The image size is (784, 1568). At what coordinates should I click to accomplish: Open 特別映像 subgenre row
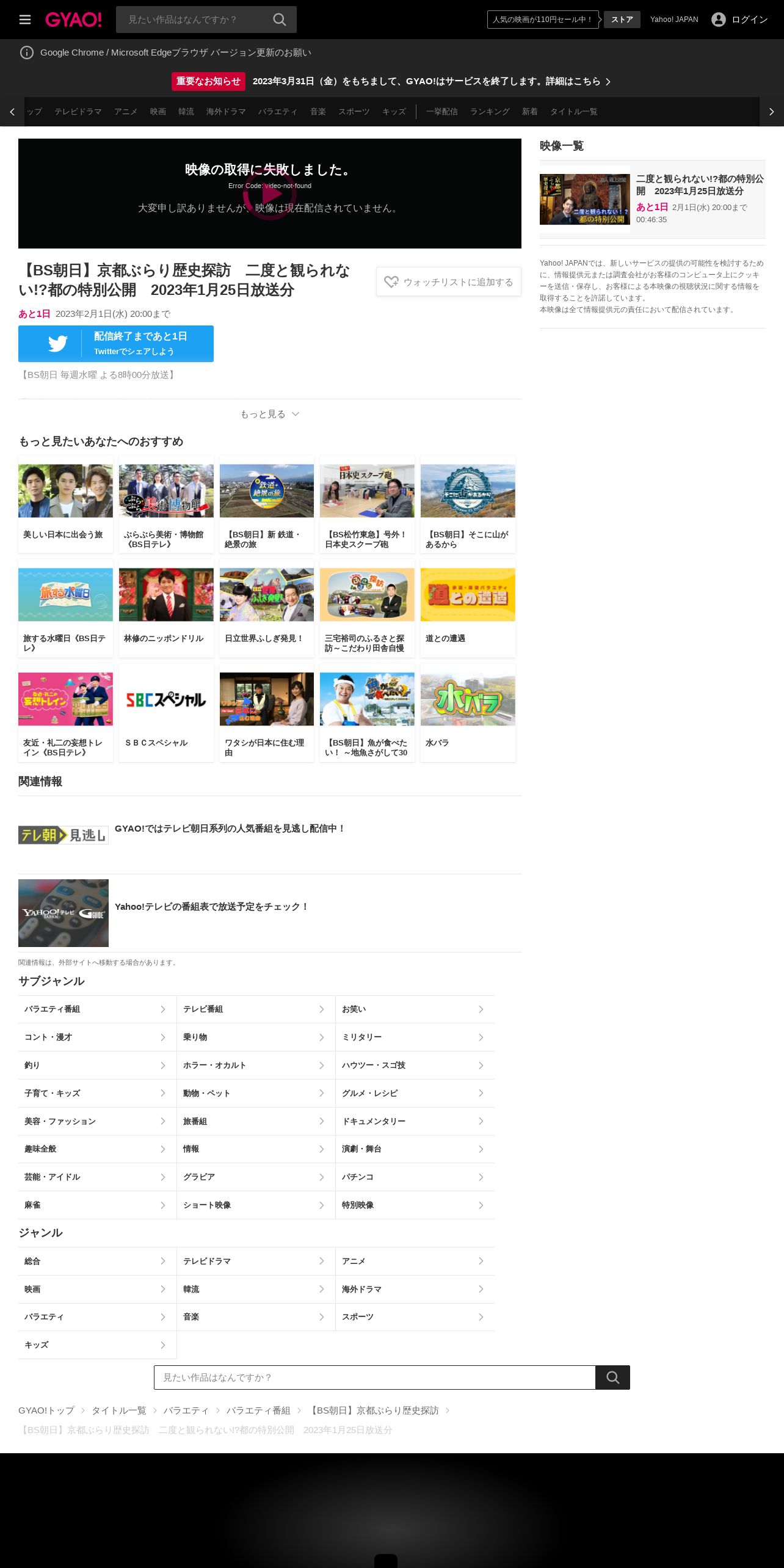click(x=415, y=1205)
